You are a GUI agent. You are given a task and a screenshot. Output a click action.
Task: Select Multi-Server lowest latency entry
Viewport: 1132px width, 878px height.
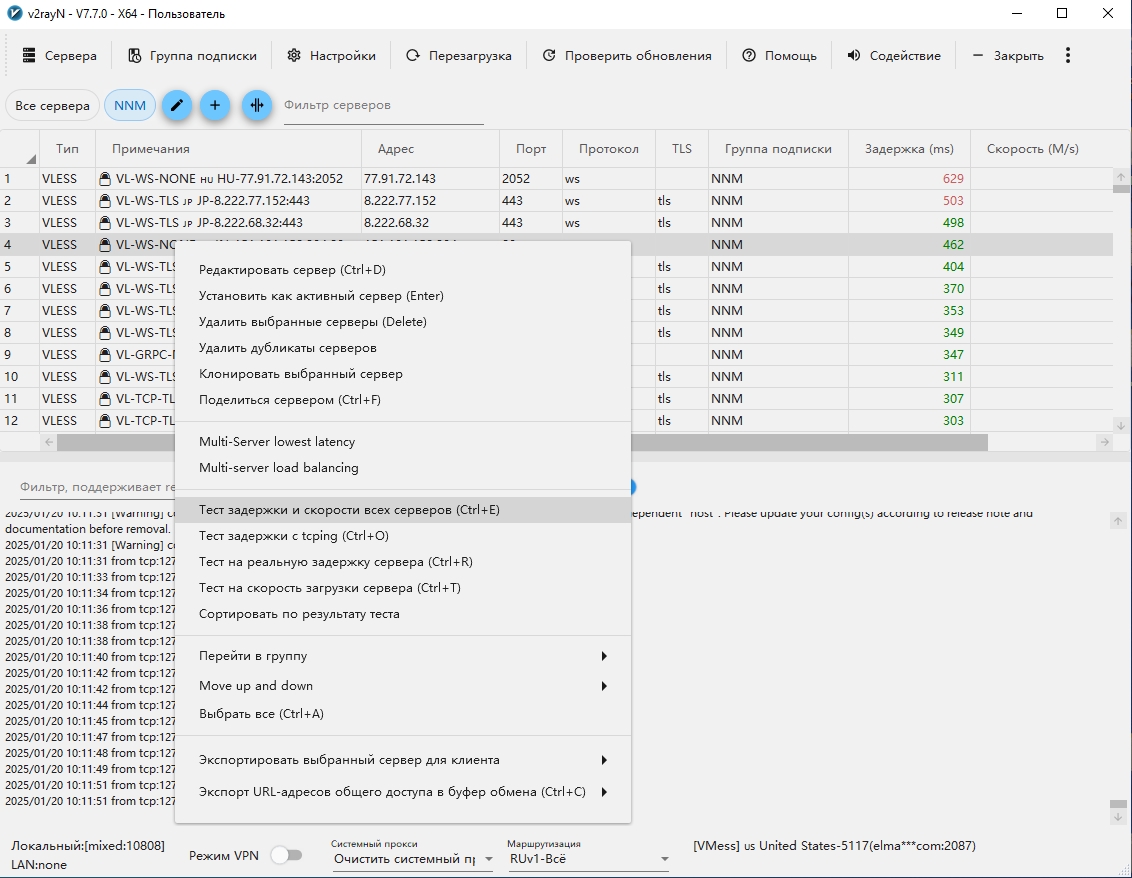coord(403,442)
